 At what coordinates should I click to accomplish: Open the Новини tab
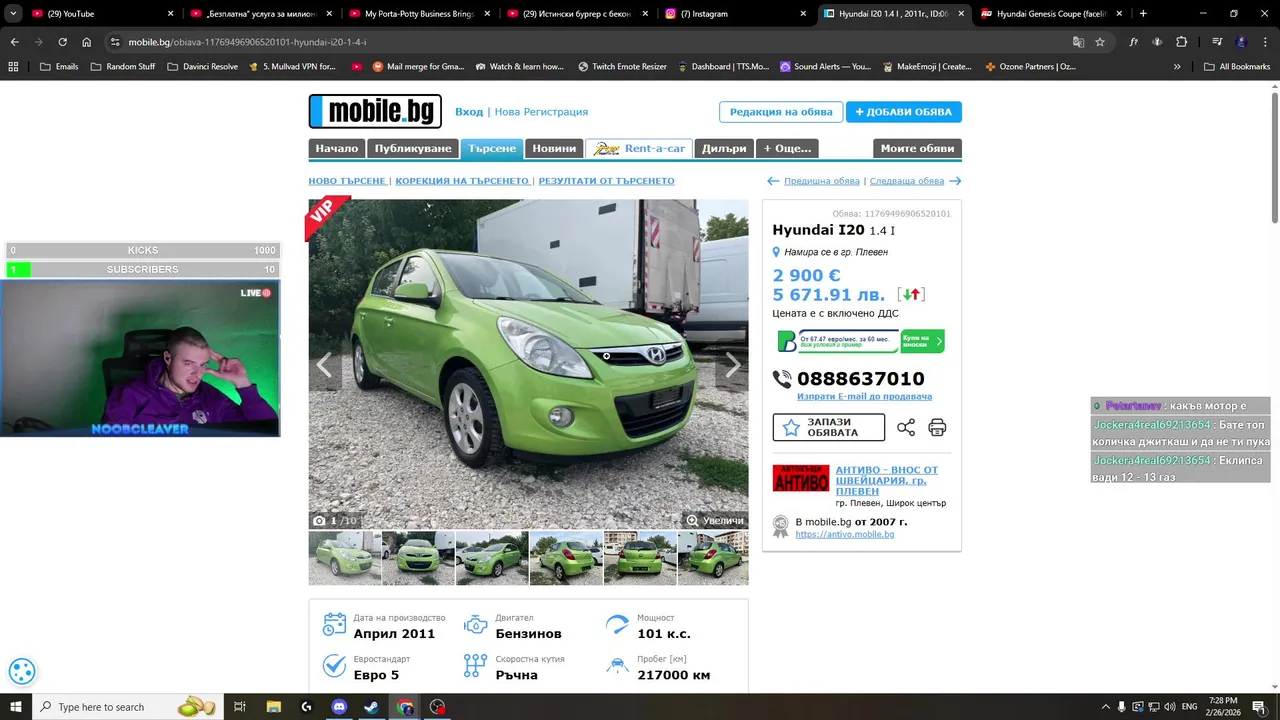[554, 148]
